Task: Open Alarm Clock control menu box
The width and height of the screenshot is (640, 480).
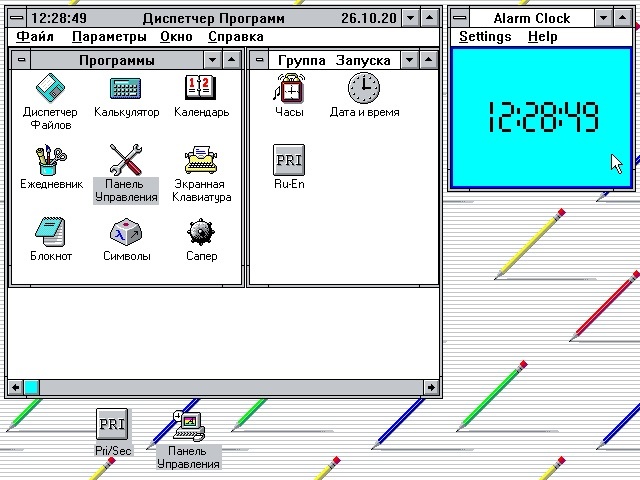Action: tap(460, 18)
